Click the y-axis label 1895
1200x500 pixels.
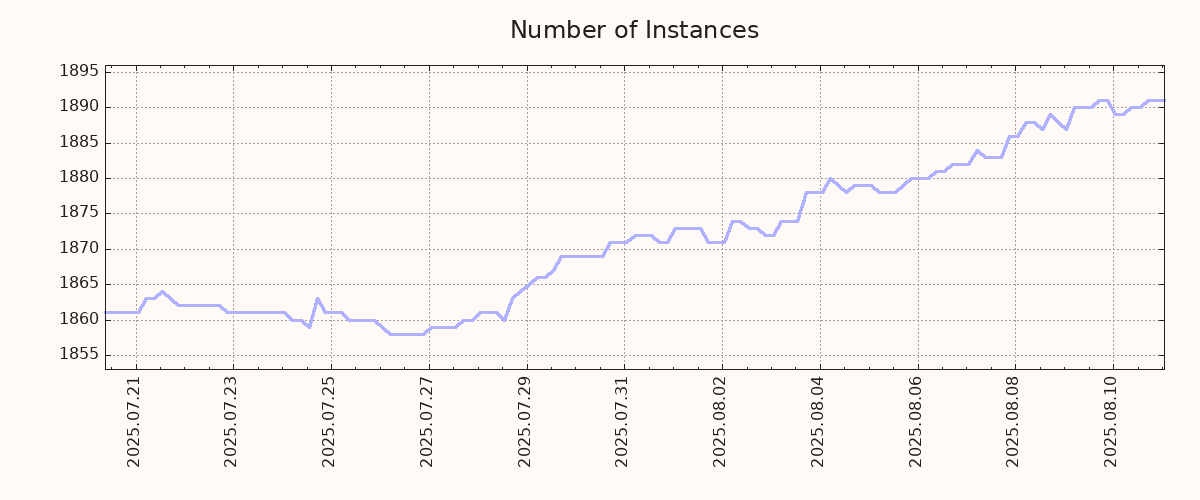[77, 71]
